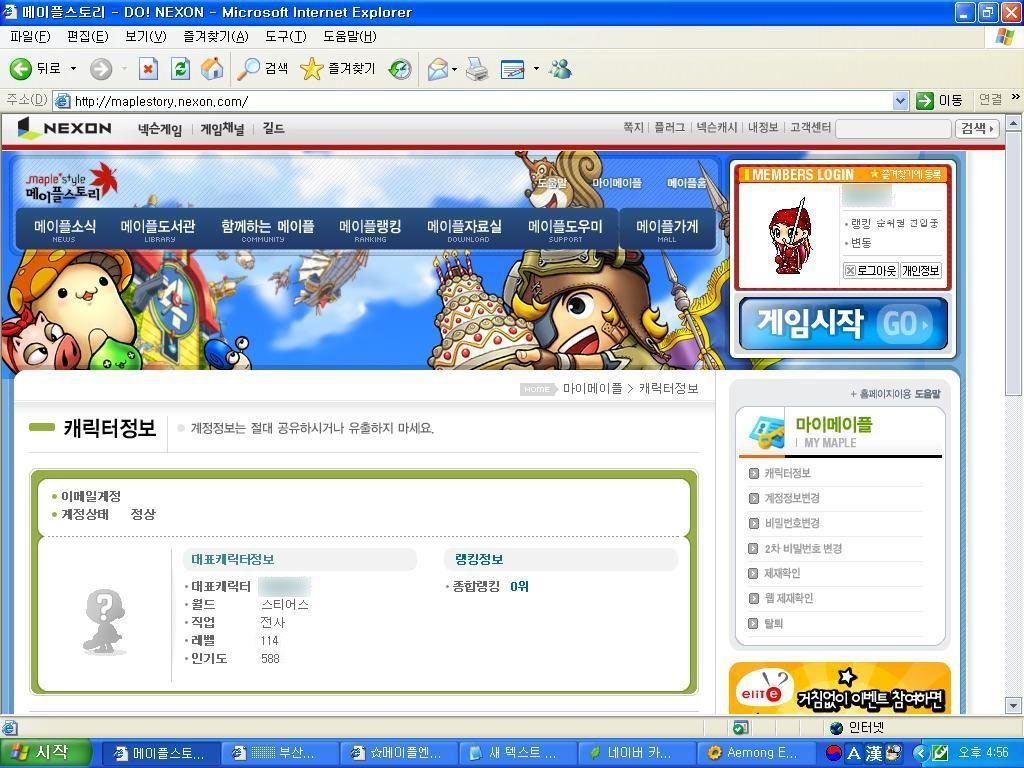Open the Edit button dropdown arrow
The width and height of the screenshot is (1024, 768).
pyautogui.click(x=536, y=69)
